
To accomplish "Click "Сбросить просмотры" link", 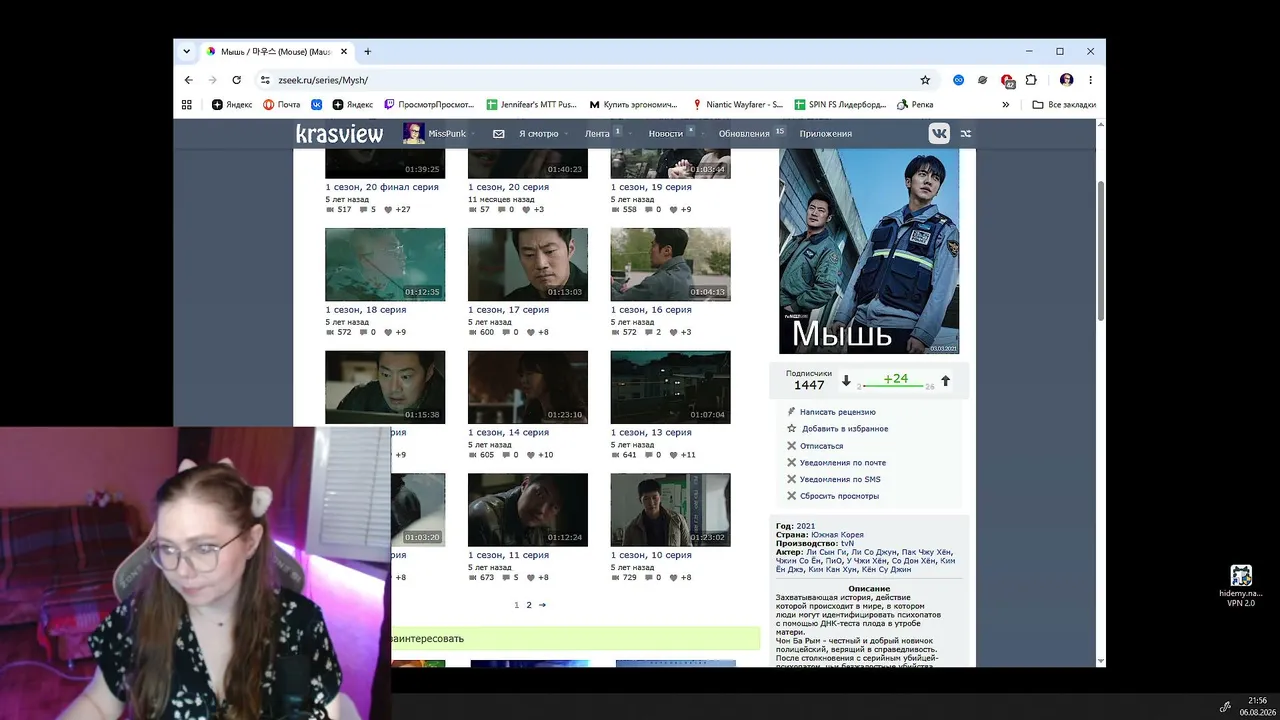I will point(840,496).
